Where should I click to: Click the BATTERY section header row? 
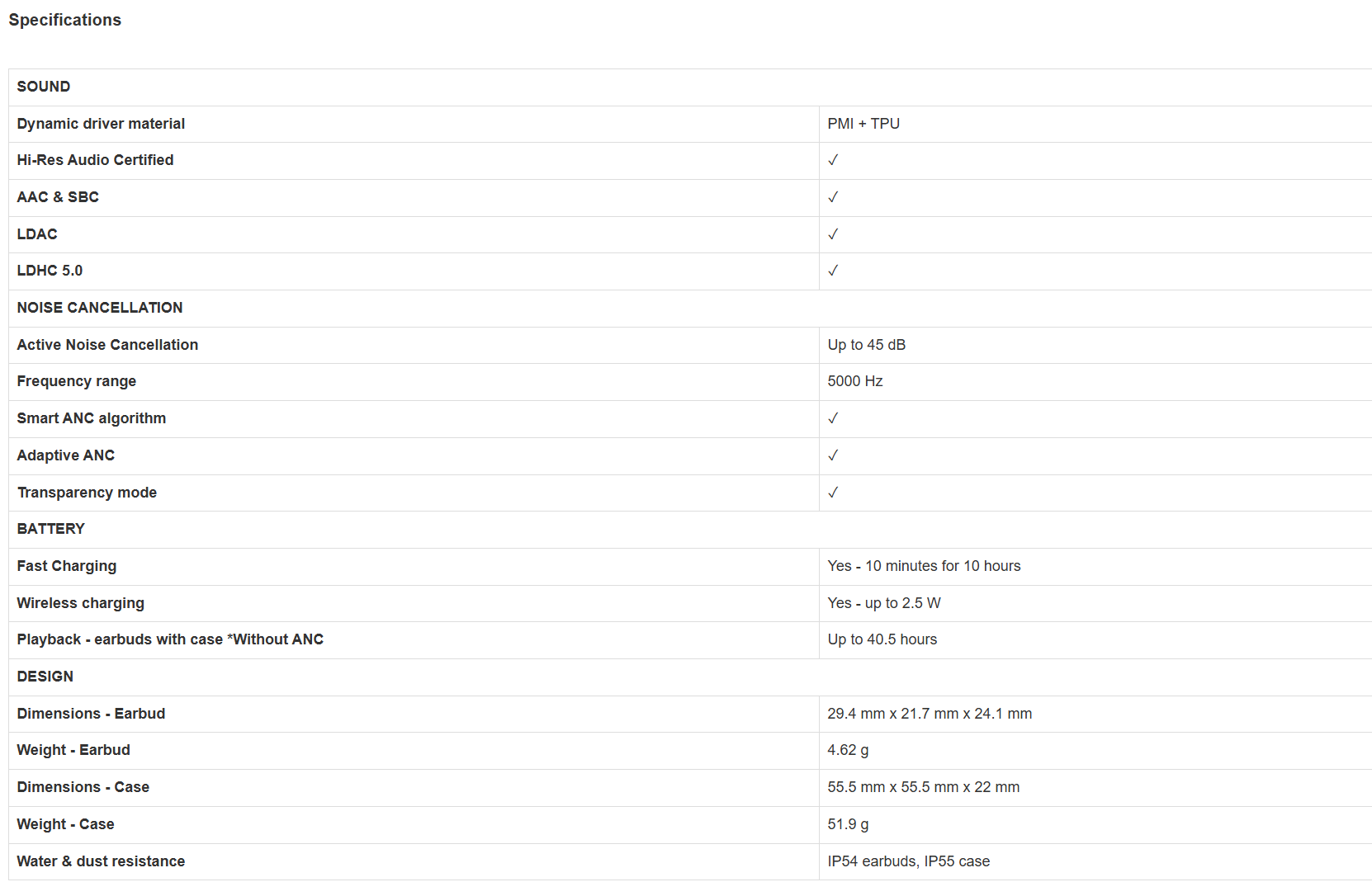click(690, 529)
